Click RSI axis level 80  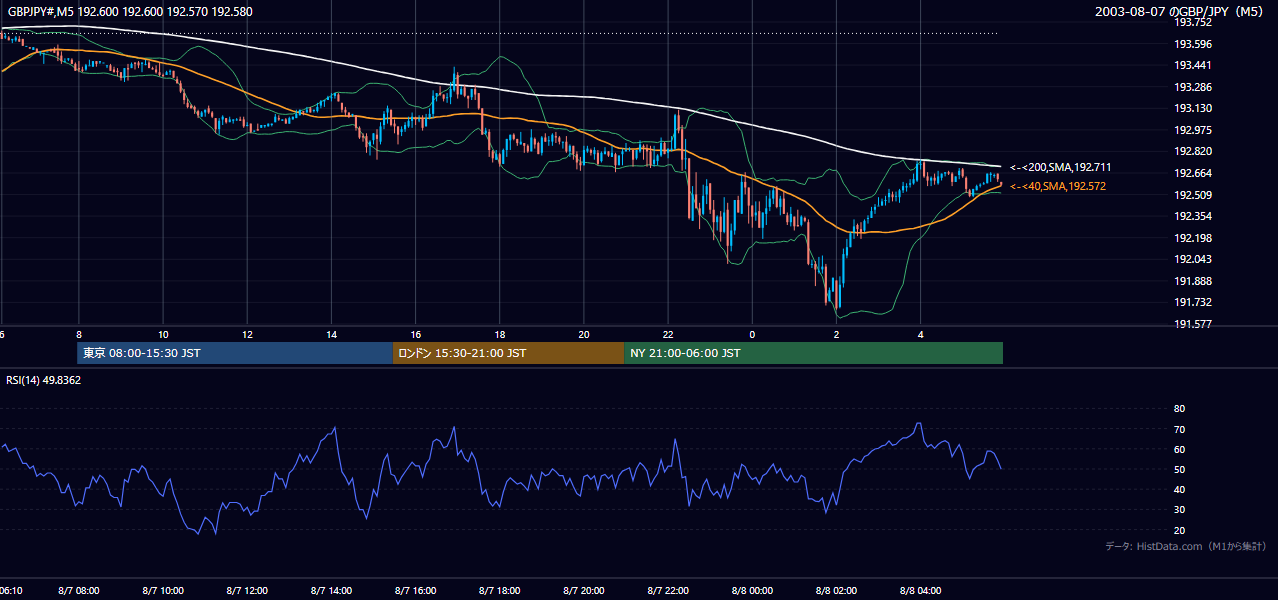[x=1179, y=409]
